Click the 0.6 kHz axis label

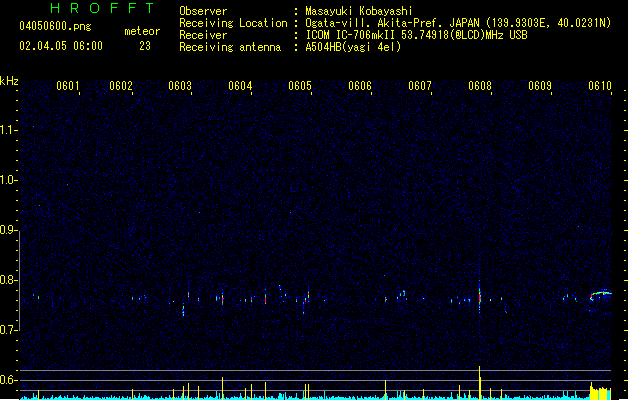pyautogui.click(x=8, y=380)
